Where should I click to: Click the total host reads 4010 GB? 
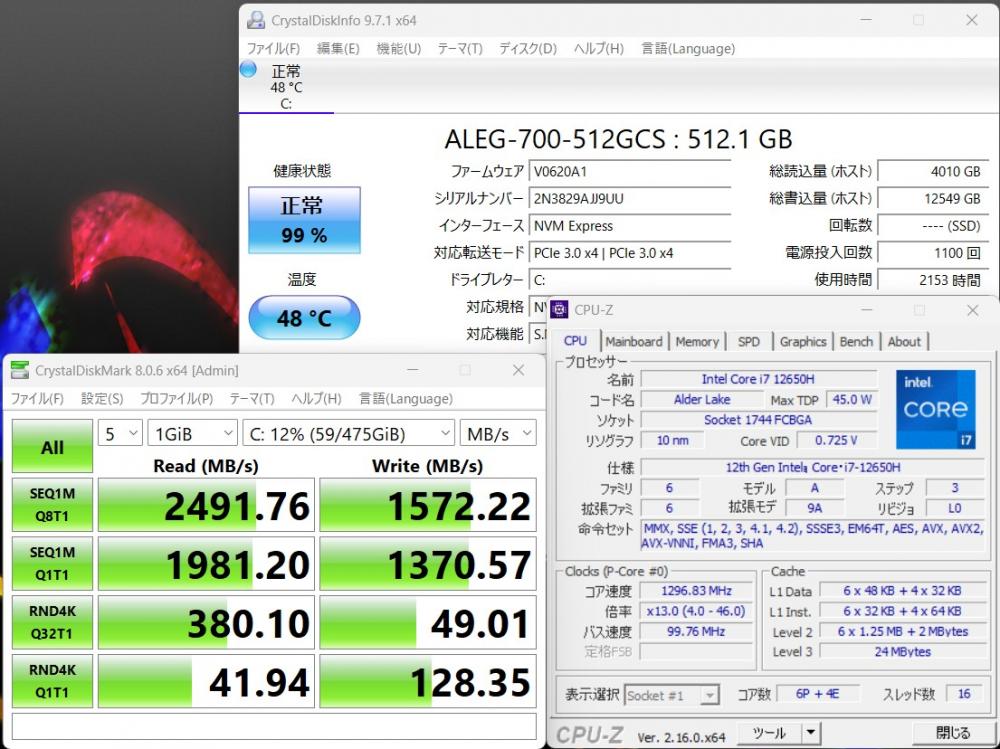(933, 172)
